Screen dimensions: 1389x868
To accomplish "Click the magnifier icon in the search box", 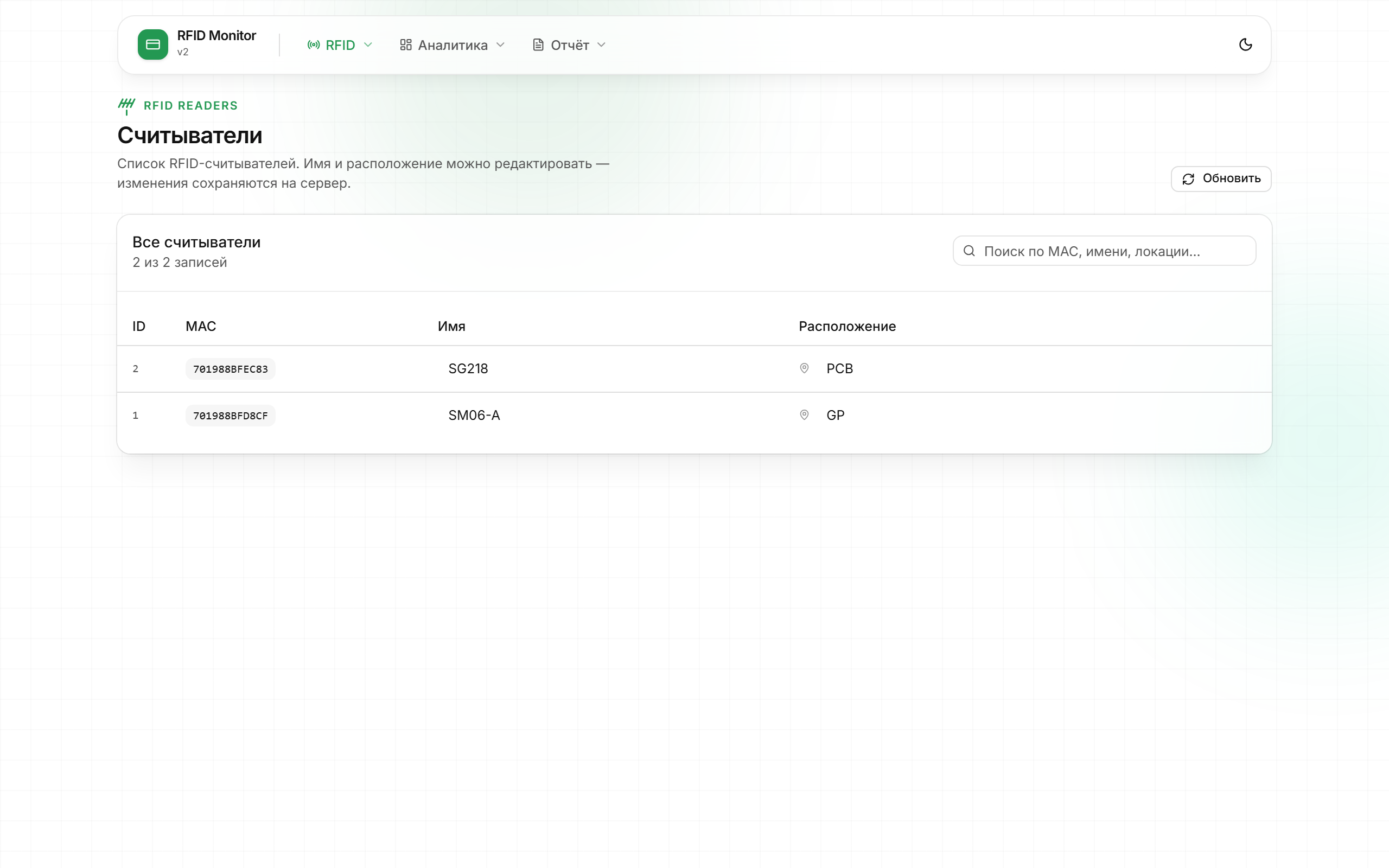I will click(969, 251).
